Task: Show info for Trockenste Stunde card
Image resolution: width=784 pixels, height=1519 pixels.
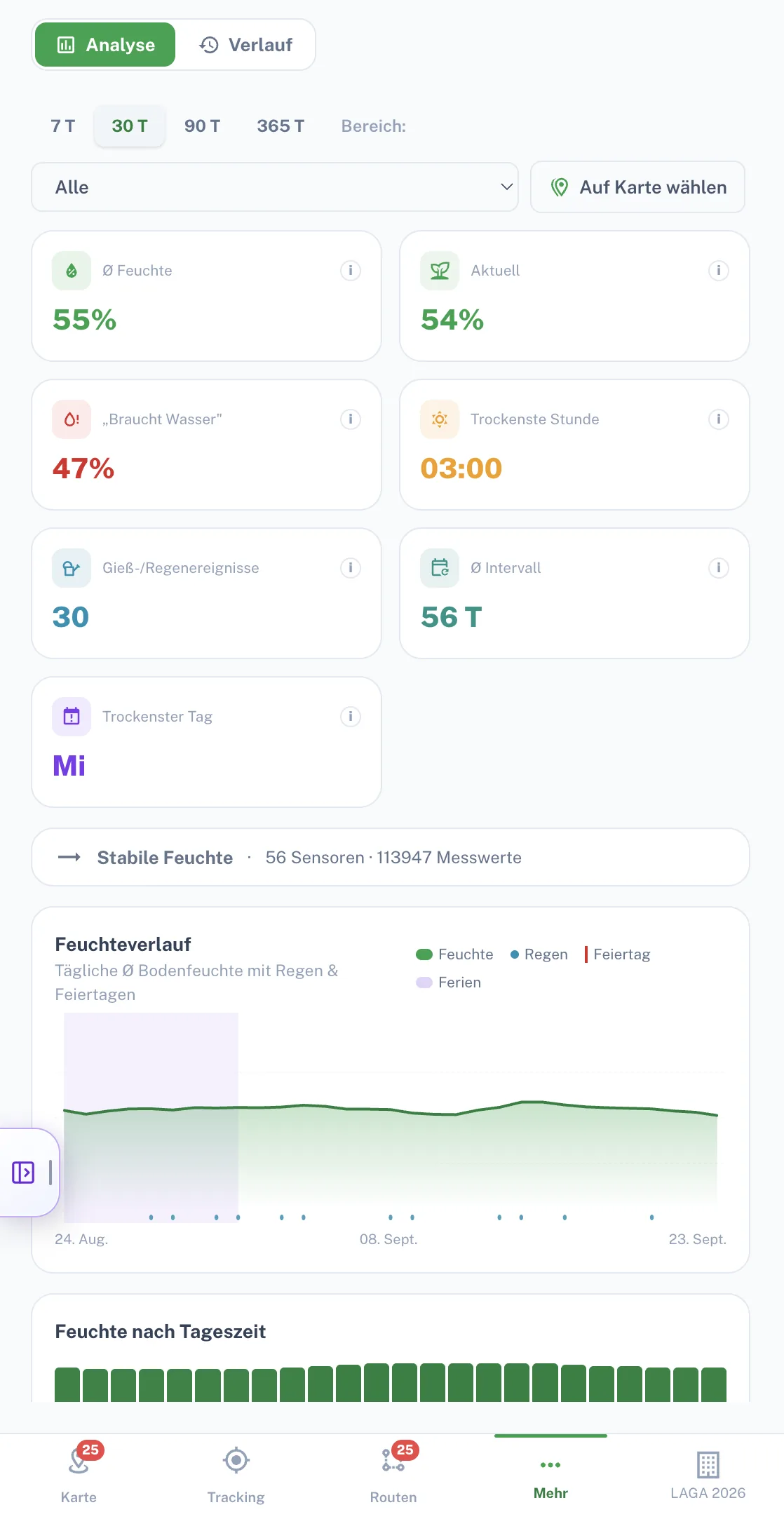Action: tap(719, 419)
